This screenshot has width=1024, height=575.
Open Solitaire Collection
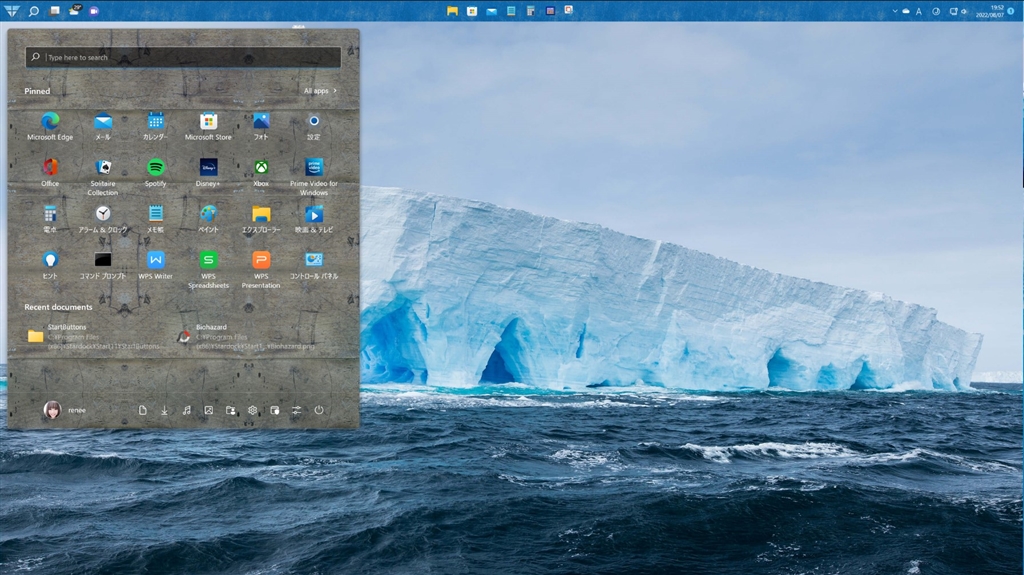tap(103, 168)
